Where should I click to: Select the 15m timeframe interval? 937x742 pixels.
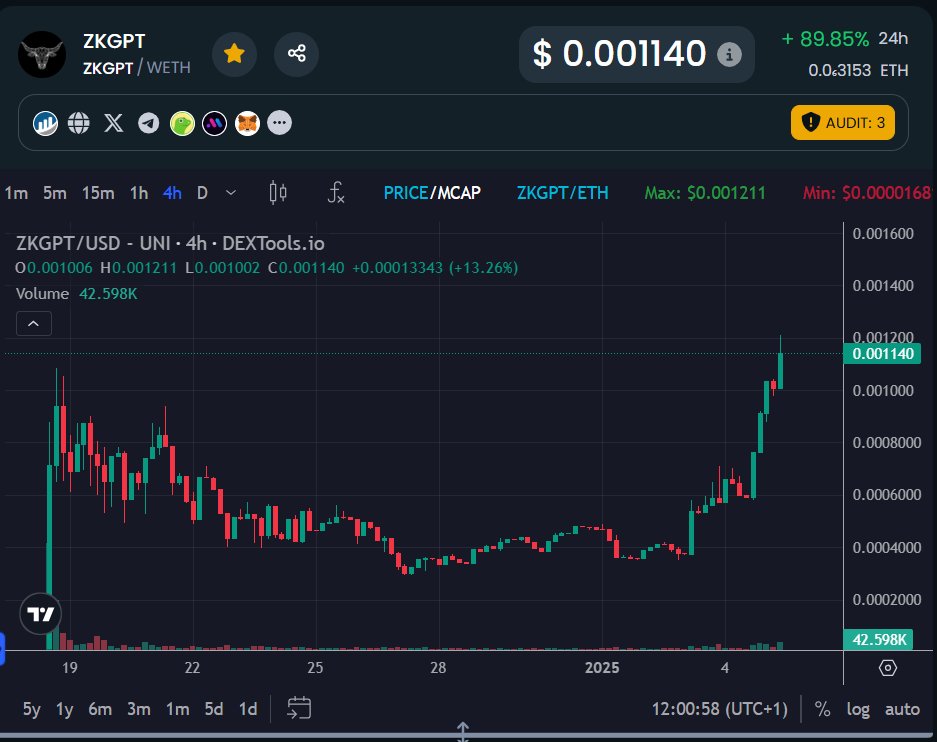[98, 193]
